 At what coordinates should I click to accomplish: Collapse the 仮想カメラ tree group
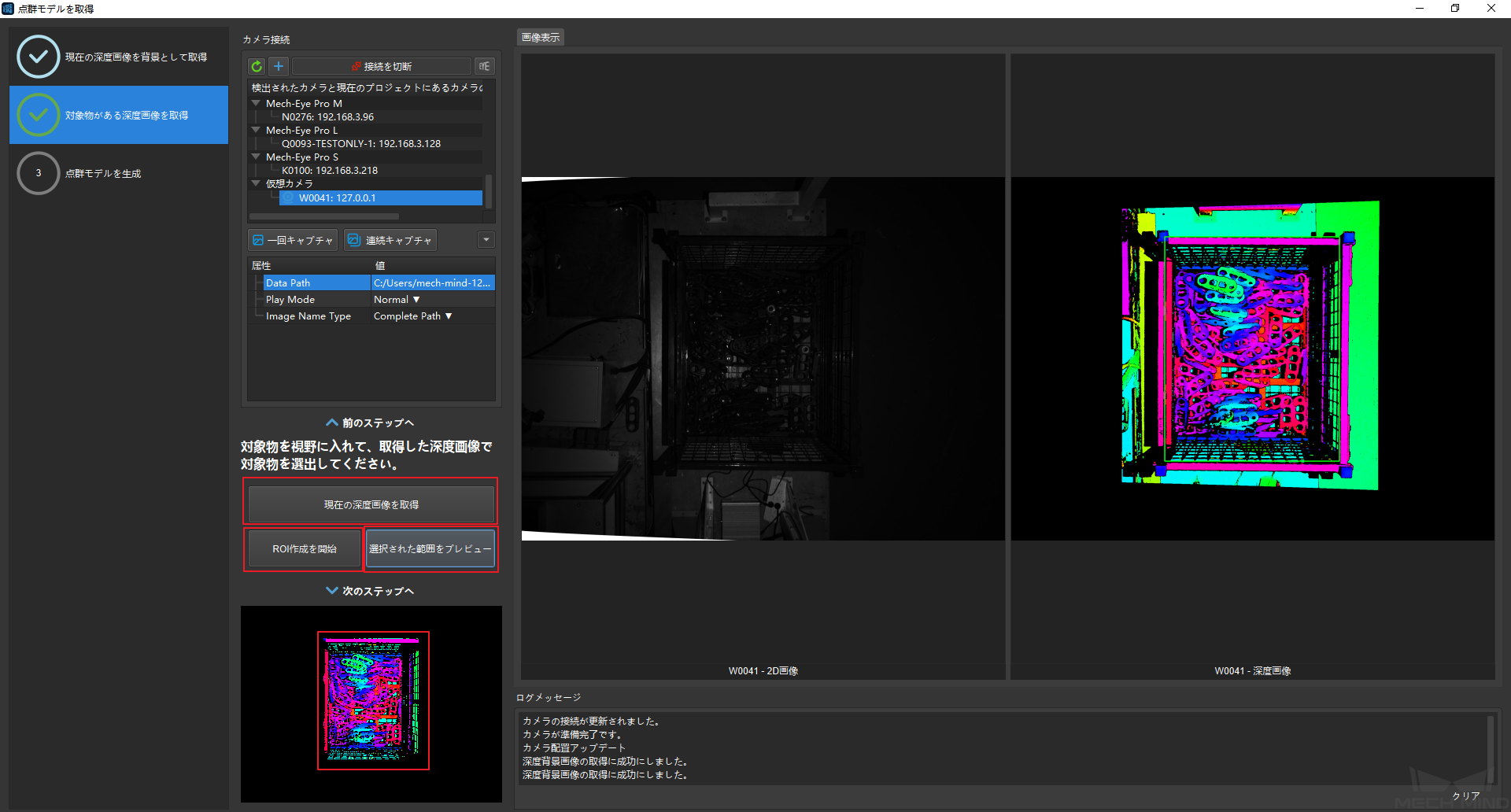pyautogui.click(x=256, y=183)
